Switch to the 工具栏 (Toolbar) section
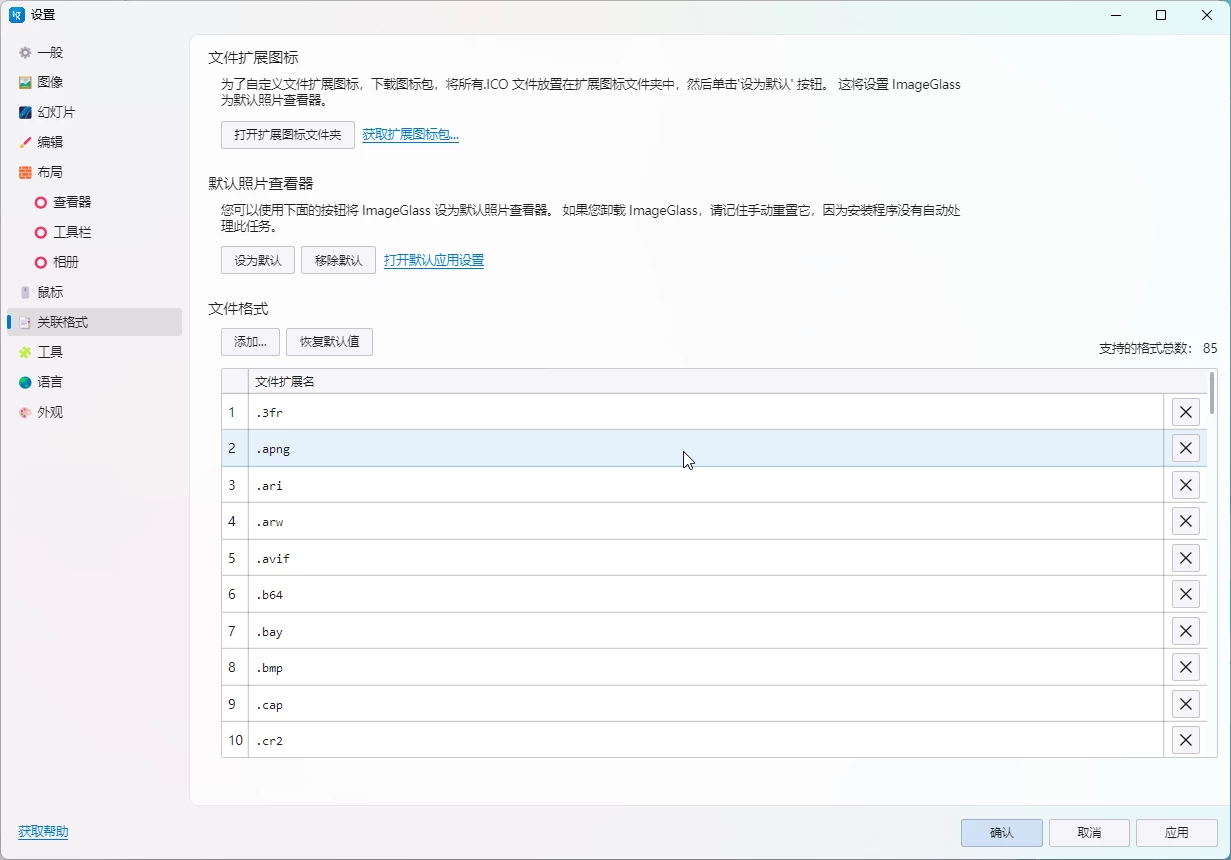The image size is (1231, 860). [62, 232]
